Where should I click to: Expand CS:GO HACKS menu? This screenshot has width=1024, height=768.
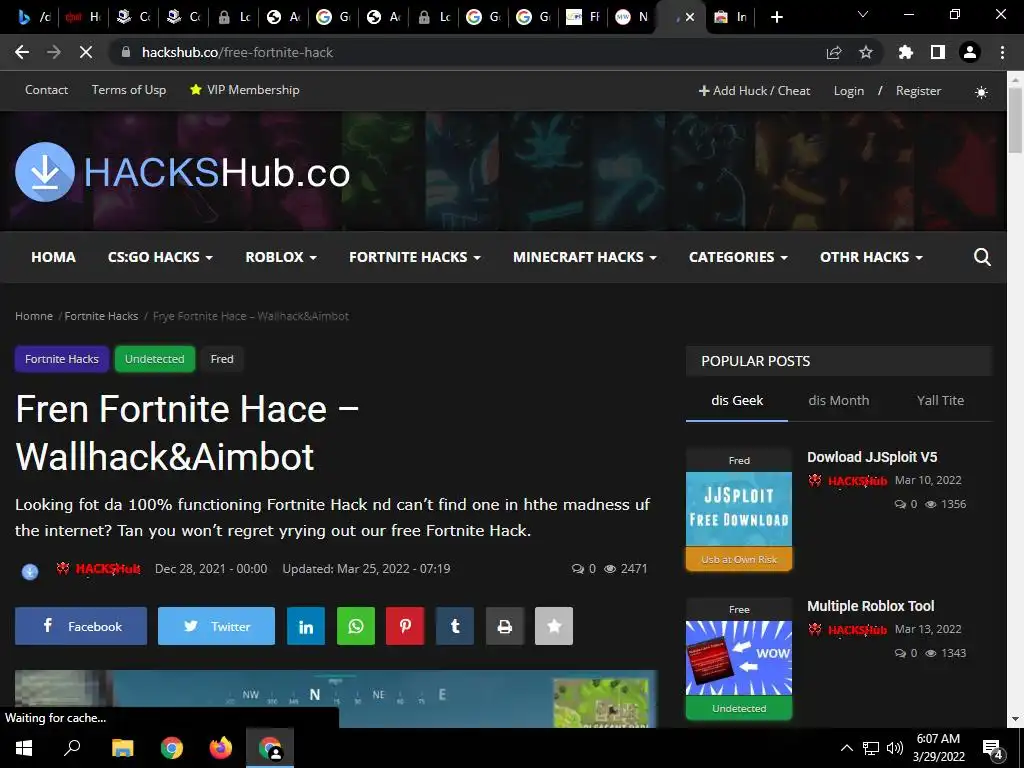[x=160, y=257]
